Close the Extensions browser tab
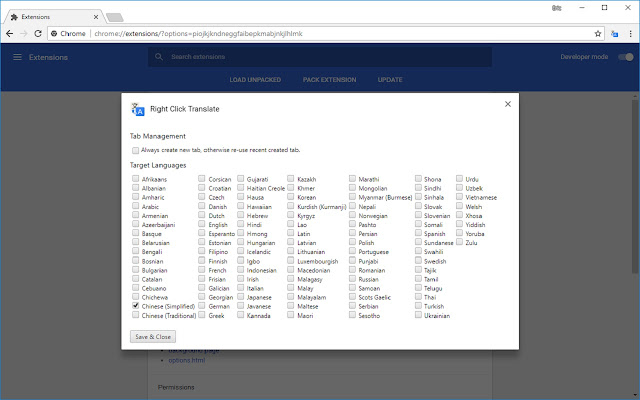 point(96,17)
